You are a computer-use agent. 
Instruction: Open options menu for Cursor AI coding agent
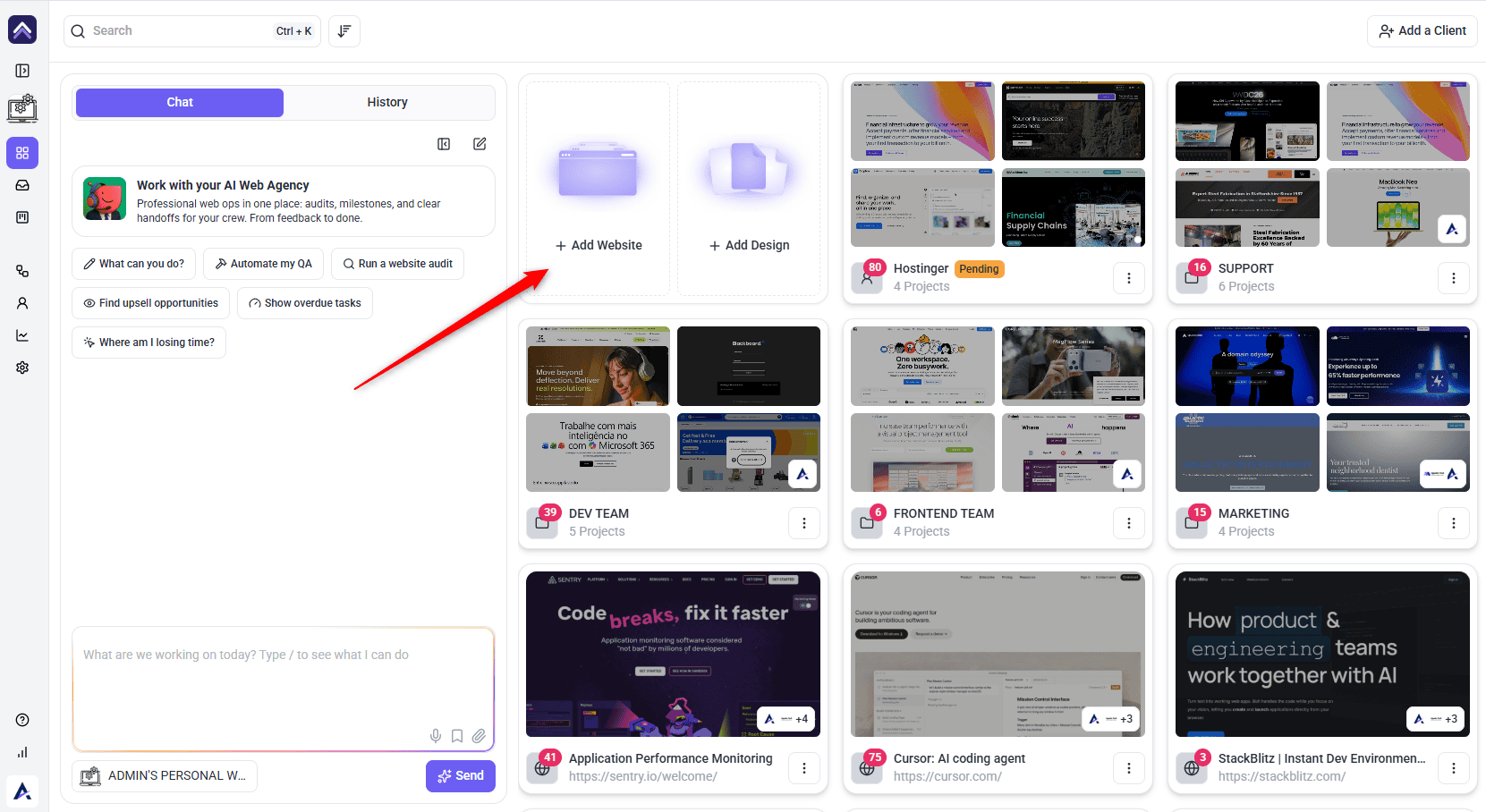pyautogui.click(x=1129, y=768)
